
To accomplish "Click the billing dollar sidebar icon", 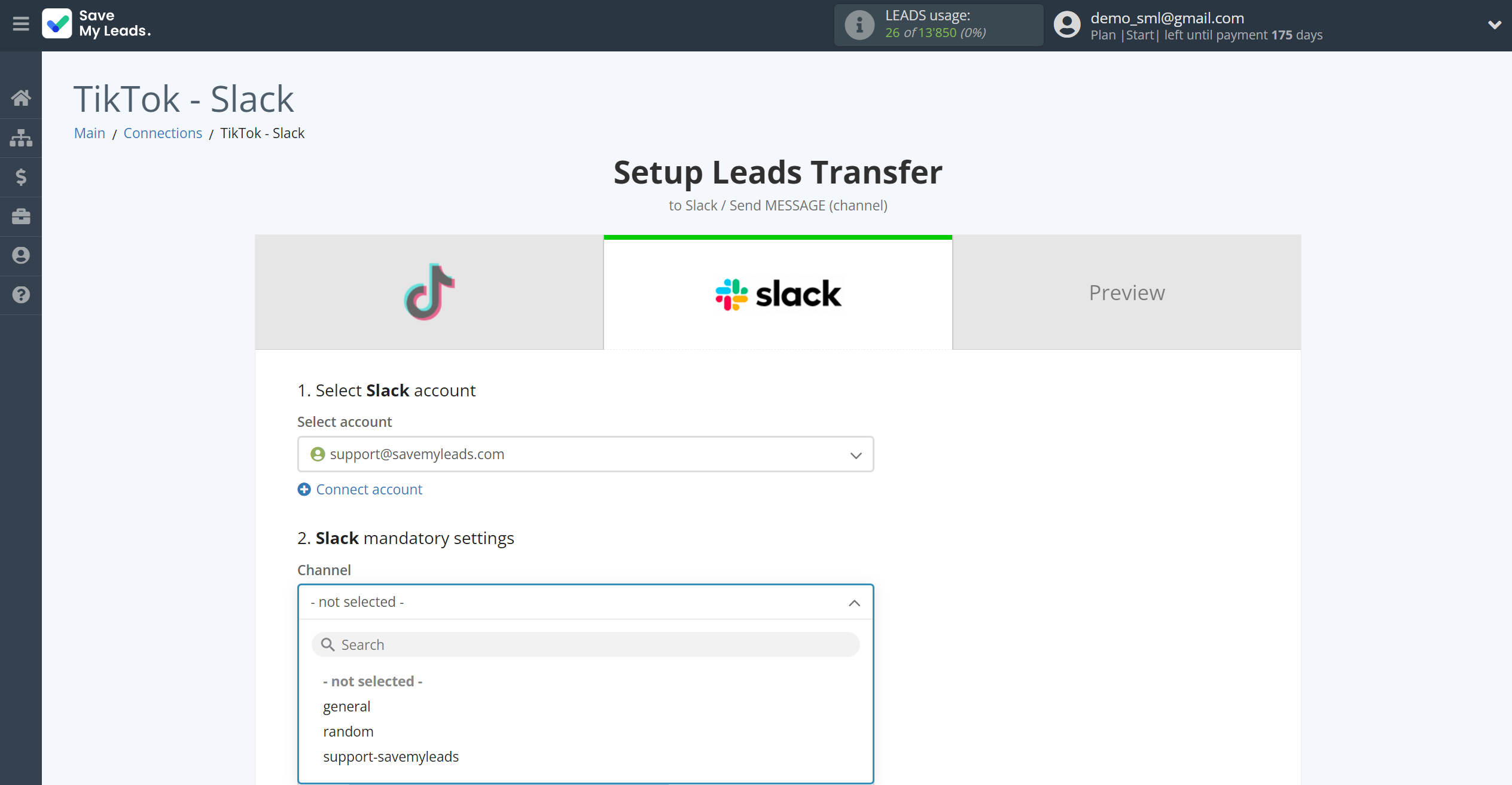I will [21, 177].
